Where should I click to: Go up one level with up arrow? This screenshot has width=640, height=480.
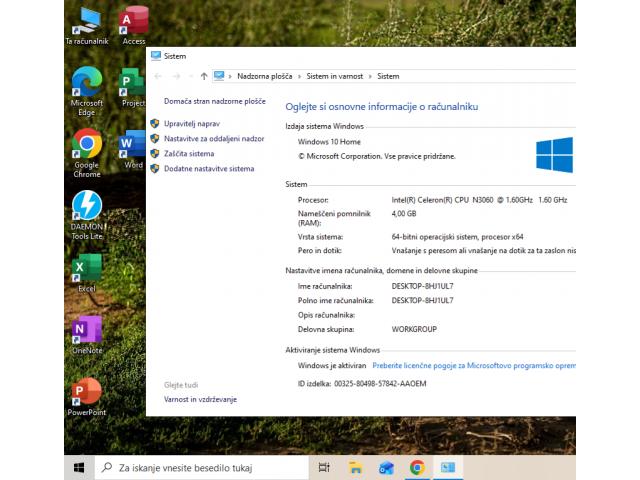(204, 76)
